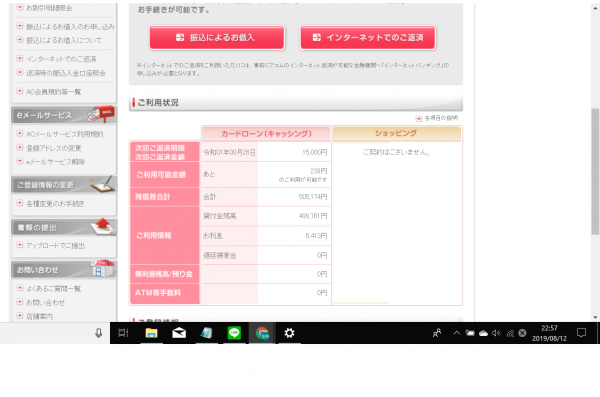Screen dimensions: 600x397
Task: Click the microphone icon in search box
Action: 98,333
